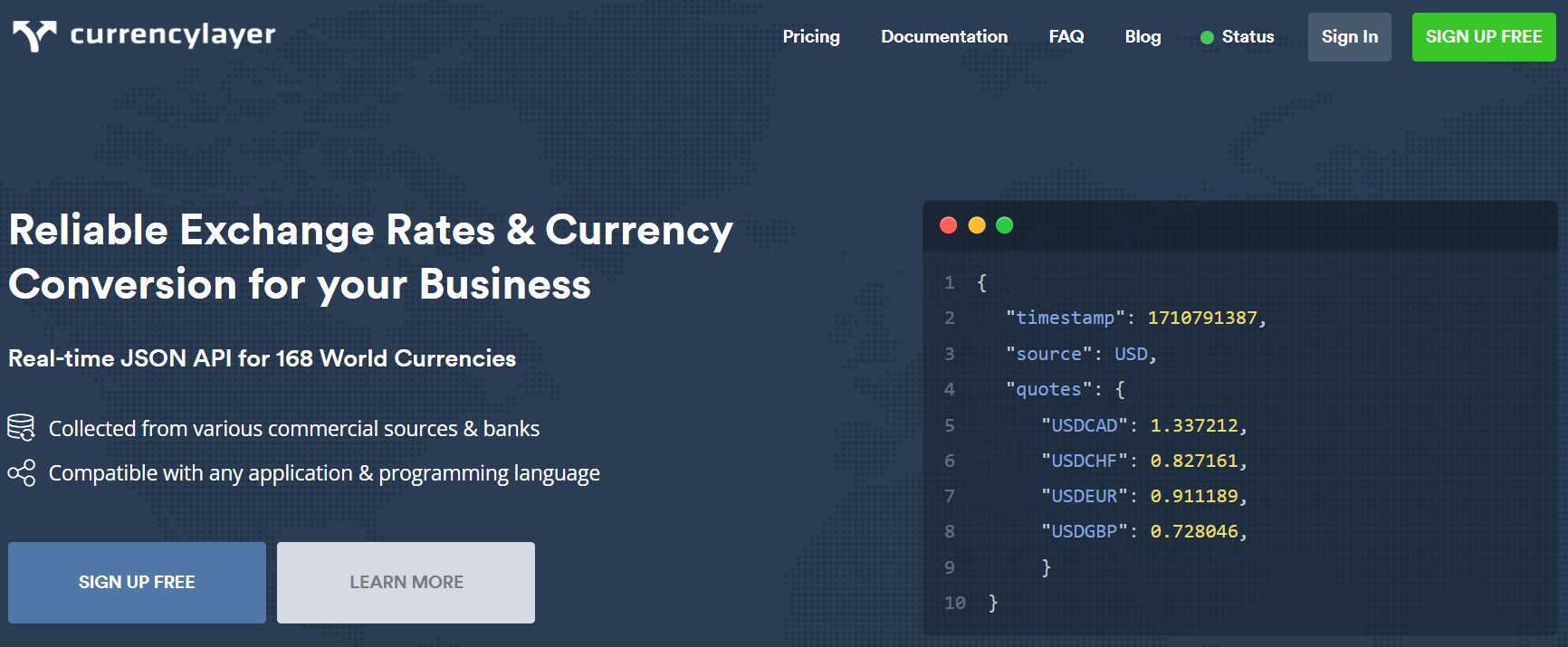The height and width of the screenshot is (647, 1568).
Task: Click the "timestamp" key in code sample
Action: pyautogui.click(x=1065, y=318)
